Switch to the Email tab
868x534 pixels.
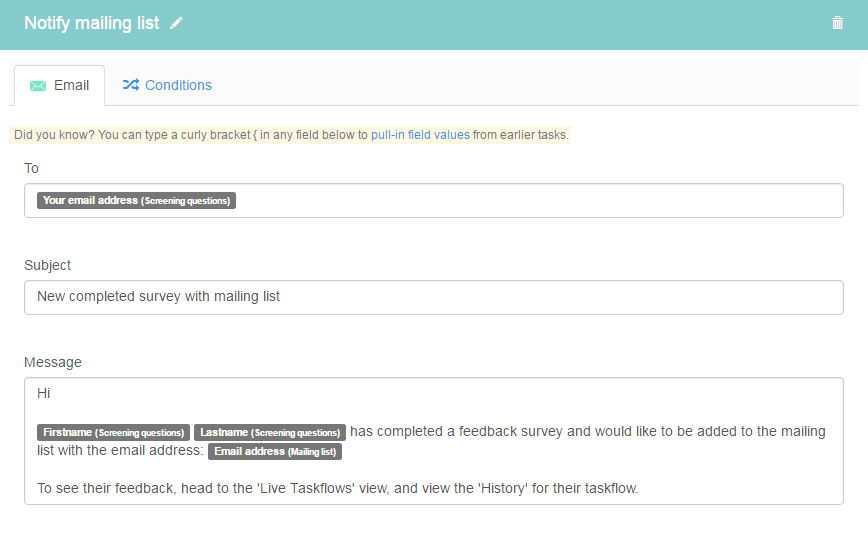tap(59, 86)
